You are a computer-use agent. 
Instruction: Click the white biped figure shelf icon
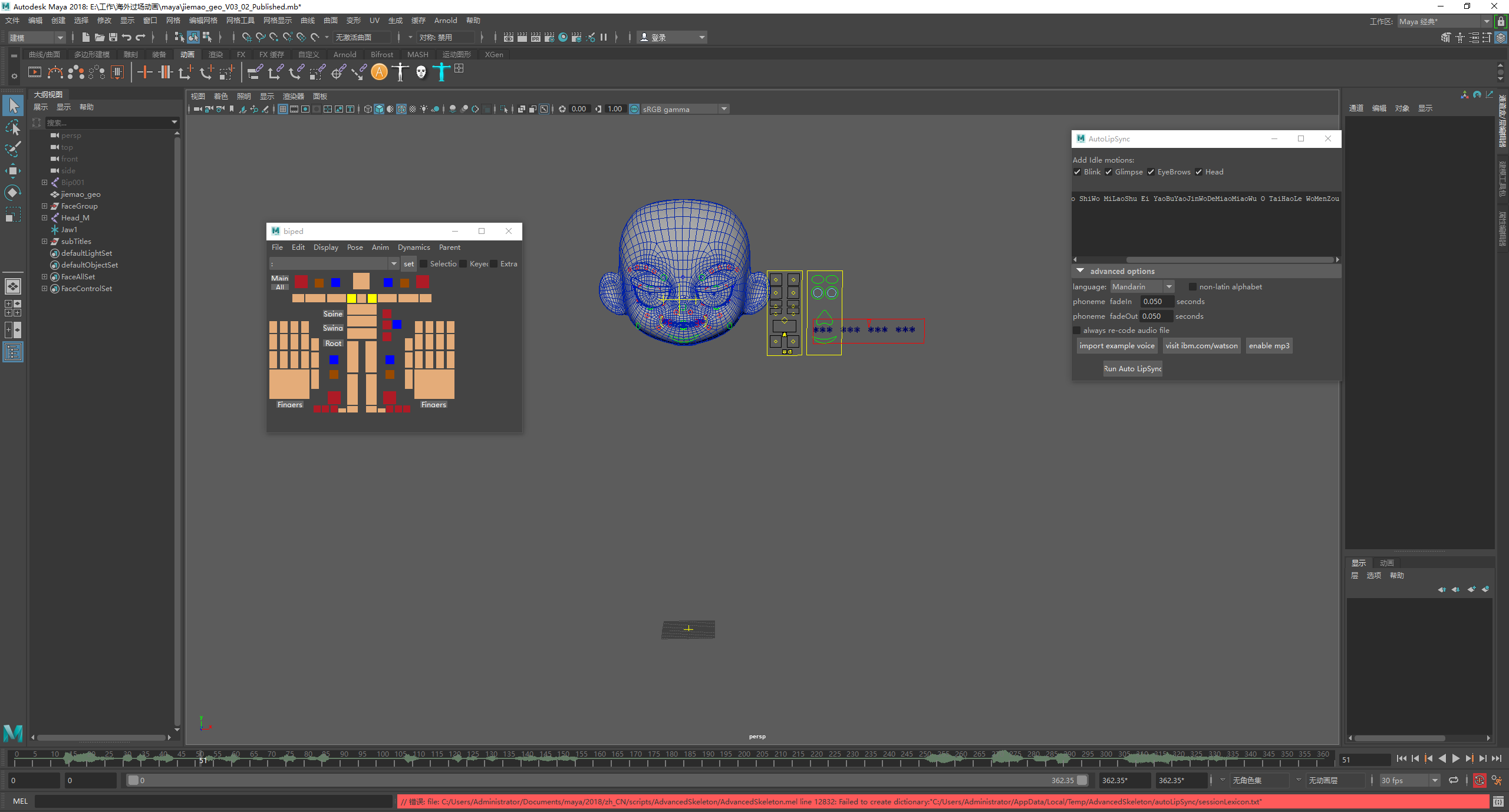400,72
